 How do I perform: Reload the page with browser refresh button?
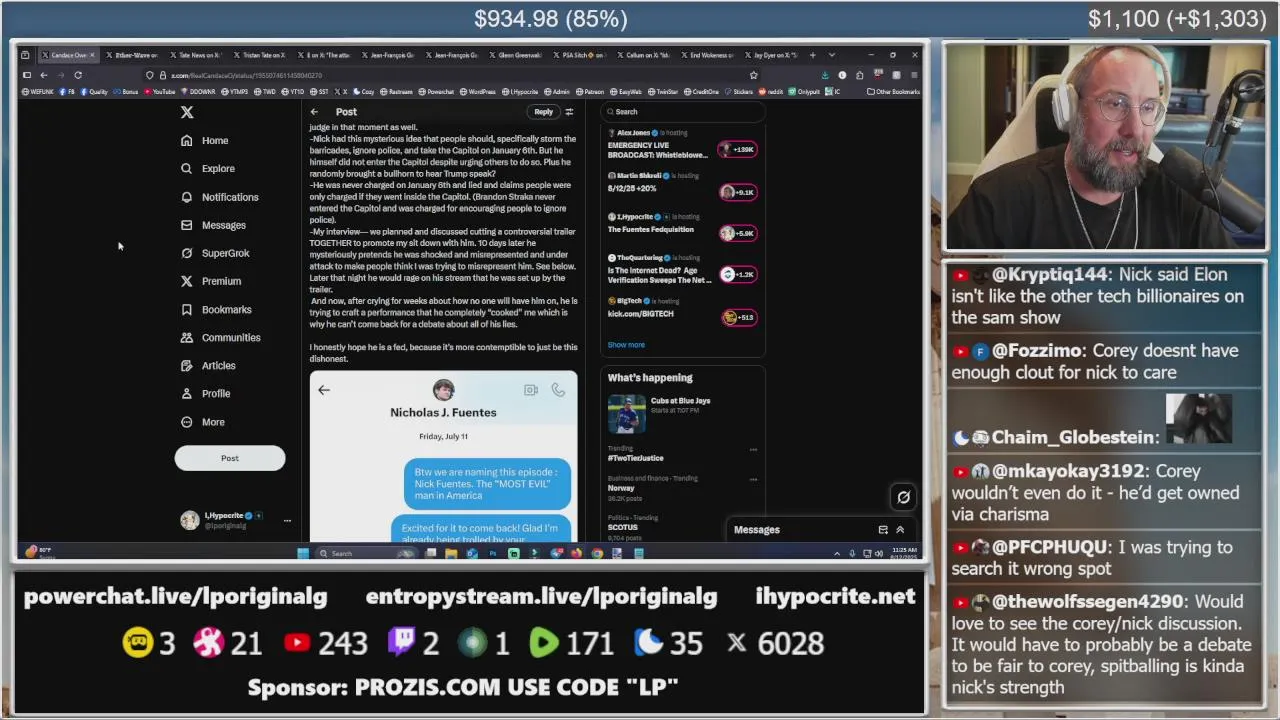78,75
